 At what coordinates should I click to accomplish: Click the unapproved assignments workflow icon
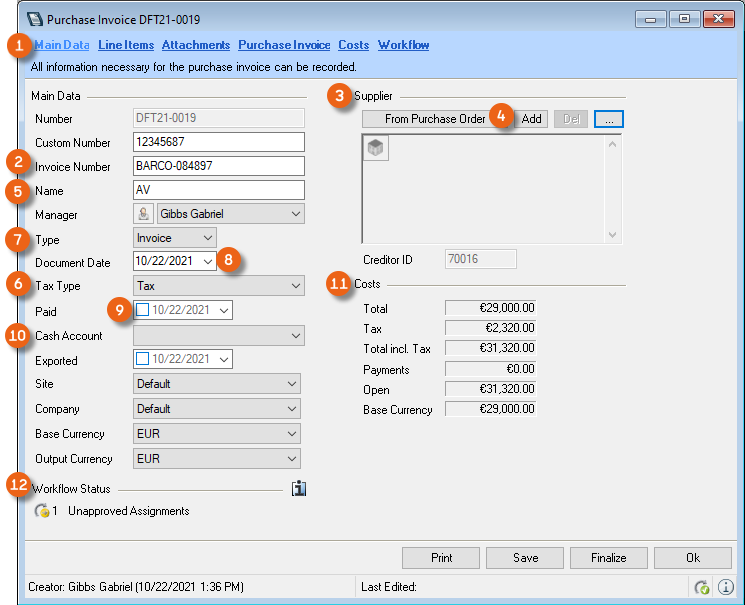[x=42, y=511]
